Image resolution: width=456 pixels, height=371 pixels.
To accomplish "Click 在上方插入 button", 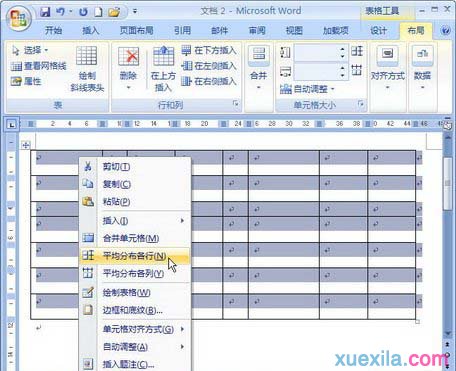I will coord(163,69).
